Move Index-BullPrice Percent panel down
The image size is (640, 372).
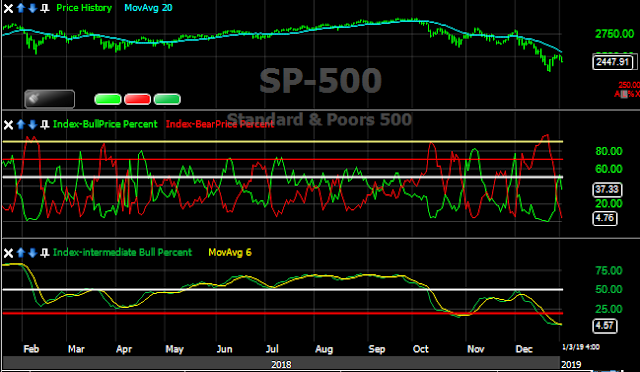33,125
